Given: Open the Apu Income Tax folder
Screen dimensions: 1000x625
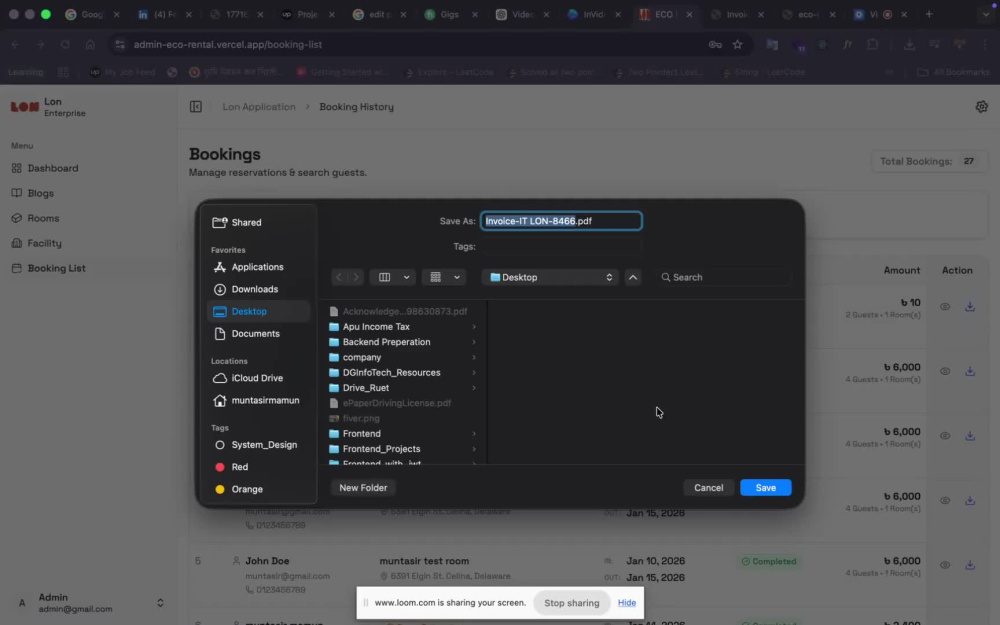Looking at the screenshot, I should (403, 327).
